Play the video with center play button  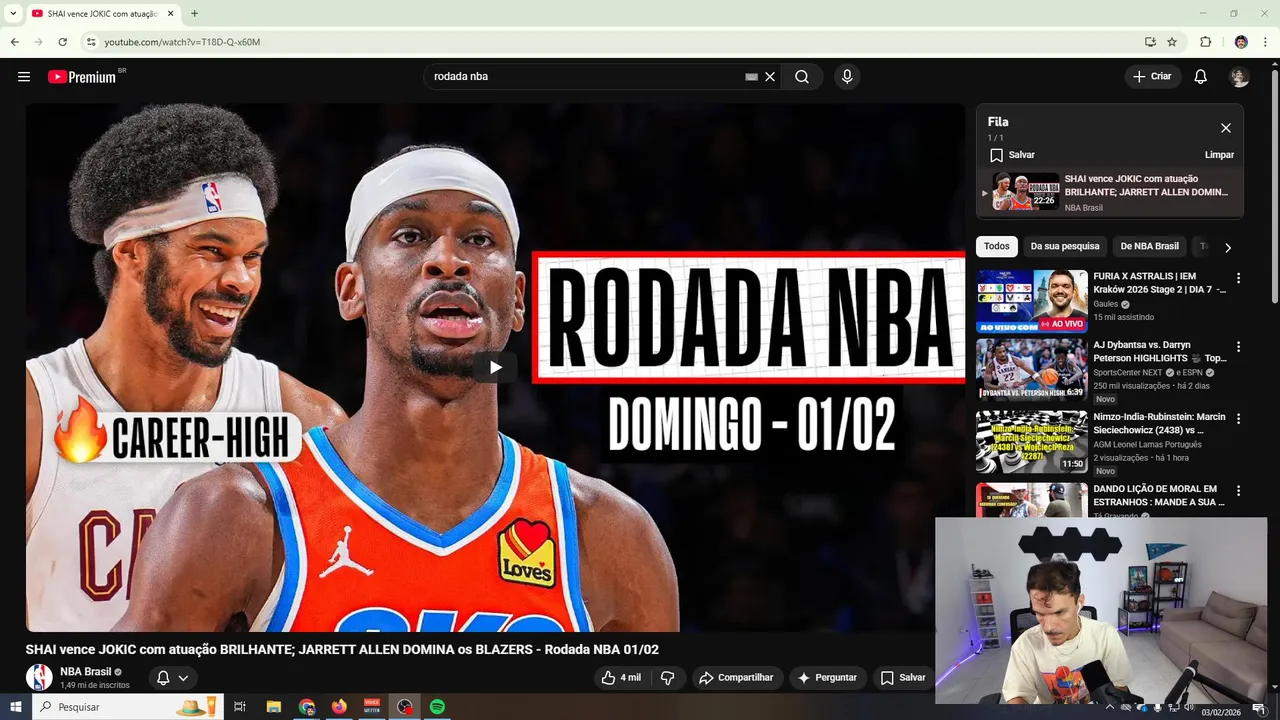(495, 367)
